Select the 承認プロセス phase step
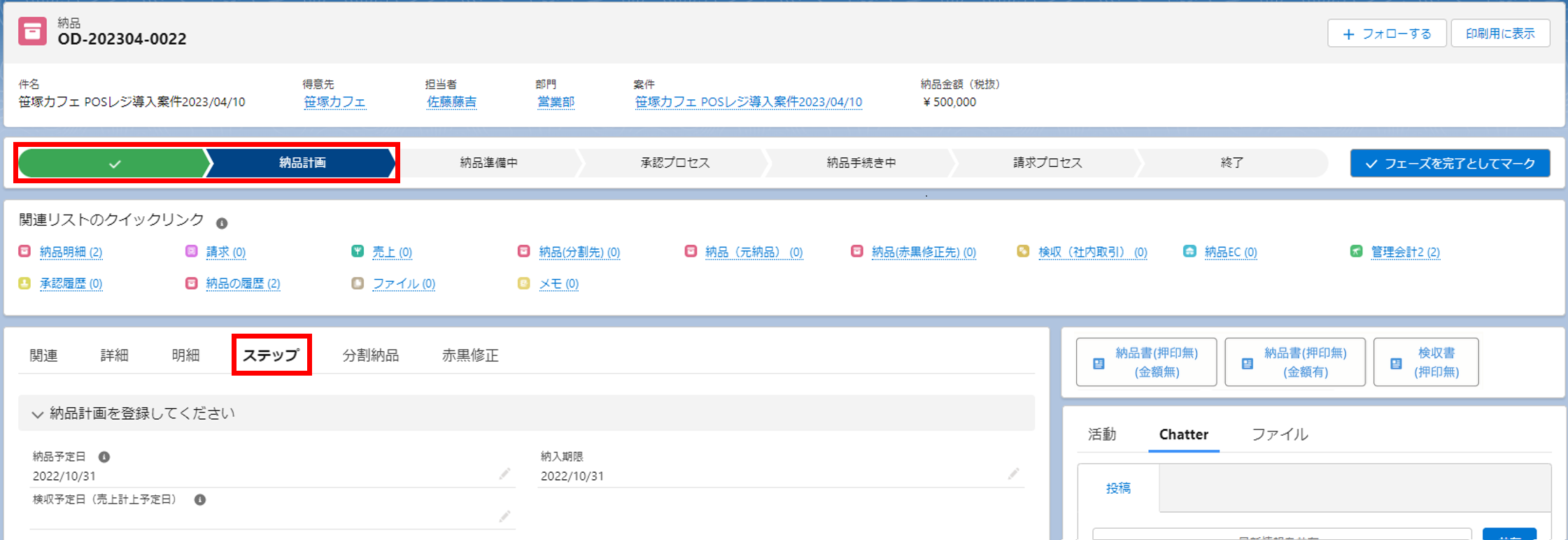This screenshot has height=540, width=1568. coord(675,163)
